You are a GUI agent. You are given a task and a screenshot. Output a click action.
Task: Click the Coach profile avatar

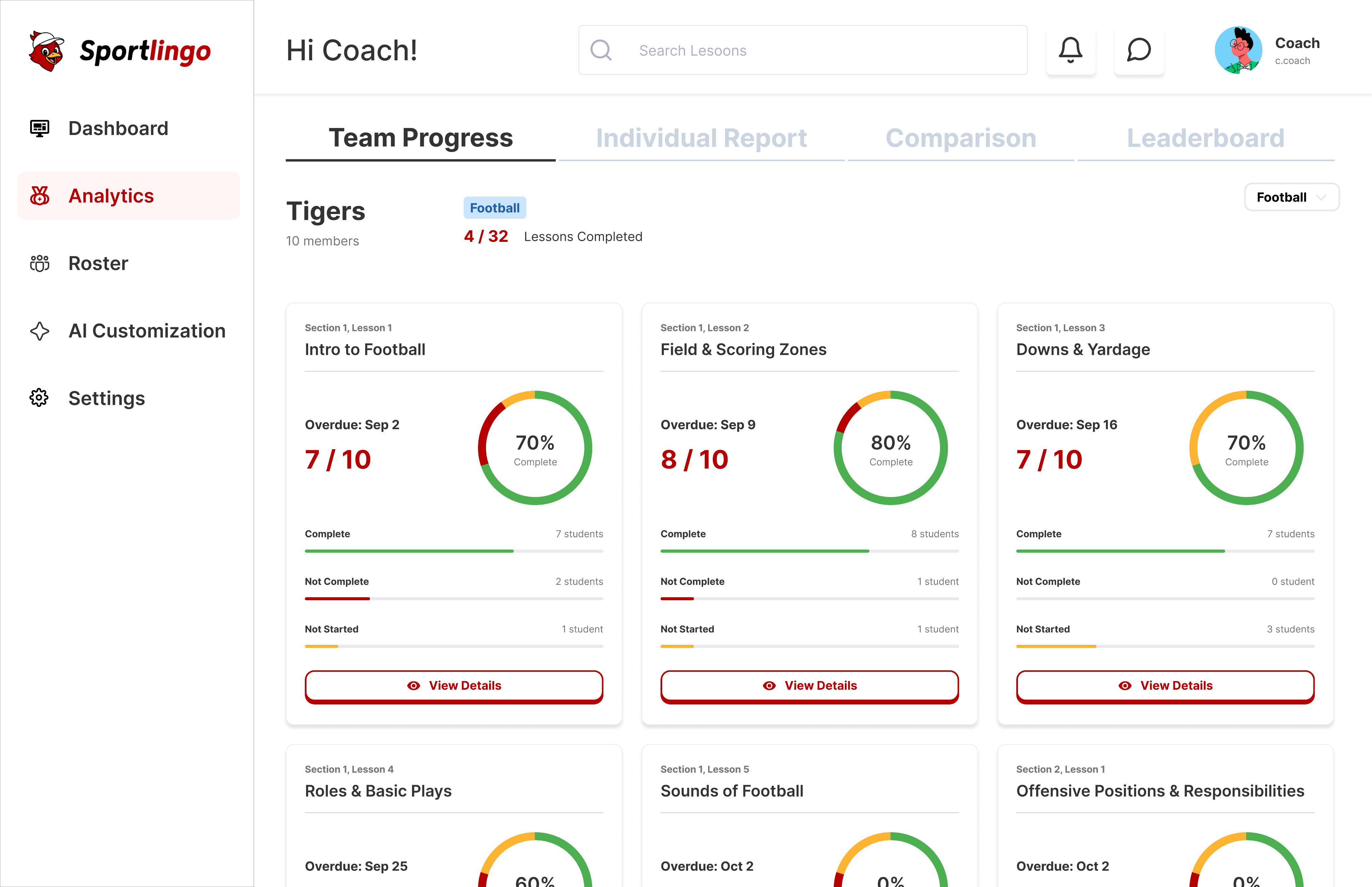pyautogui.click(x=1238, y=50)
